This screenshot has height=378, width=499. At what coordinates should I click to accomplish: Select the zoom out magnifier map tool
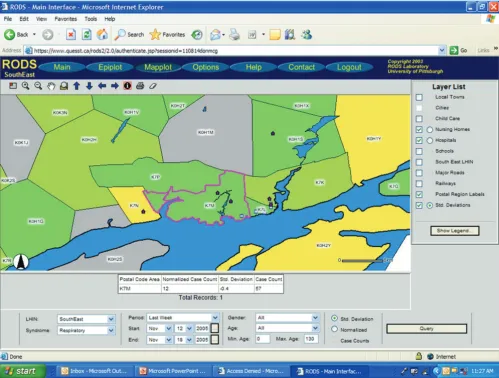tap(38, 86)
